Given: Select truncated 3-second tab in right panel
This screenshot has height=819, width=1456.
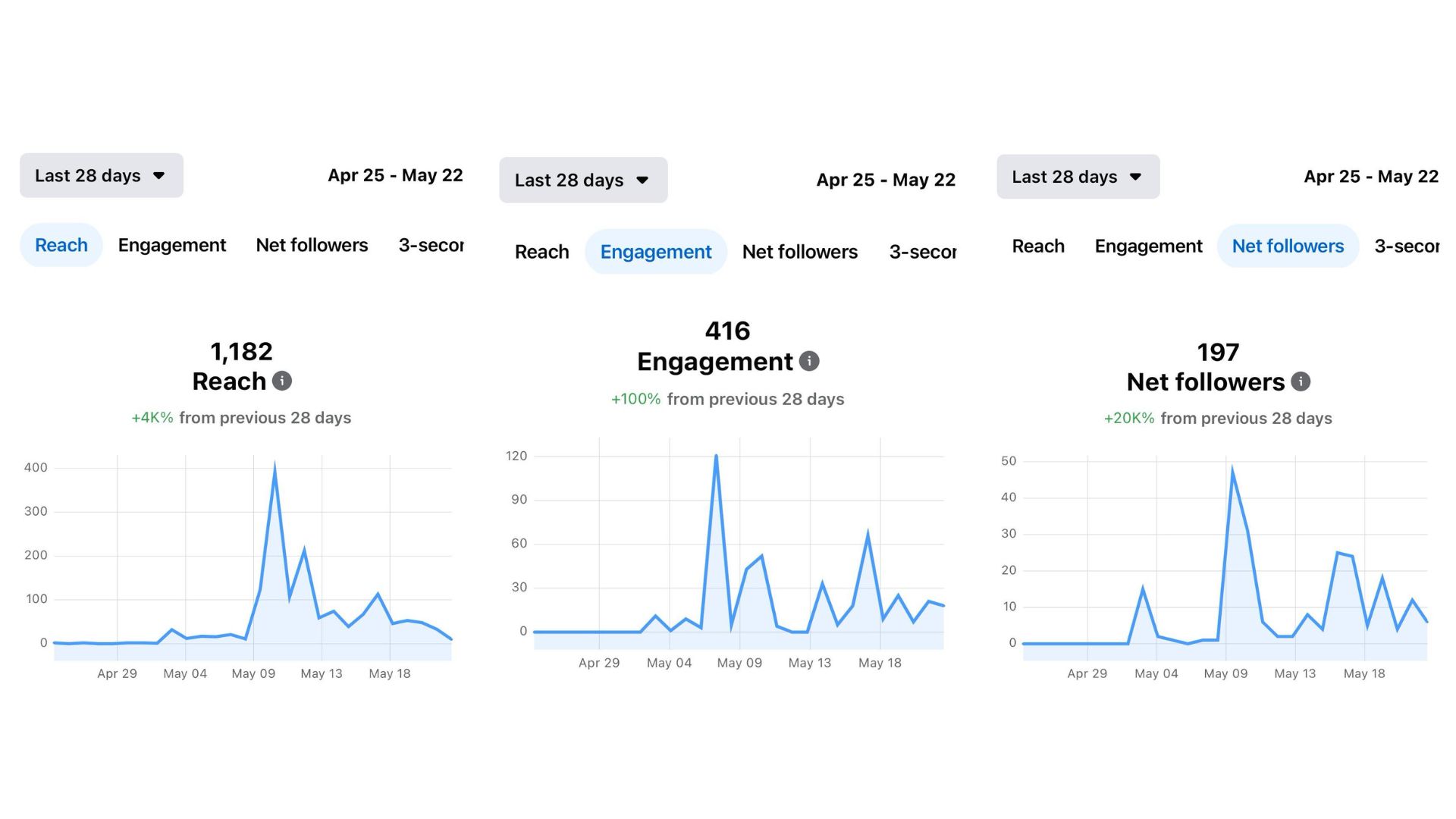Looking at the screenshot, I should click(1406, 246).
